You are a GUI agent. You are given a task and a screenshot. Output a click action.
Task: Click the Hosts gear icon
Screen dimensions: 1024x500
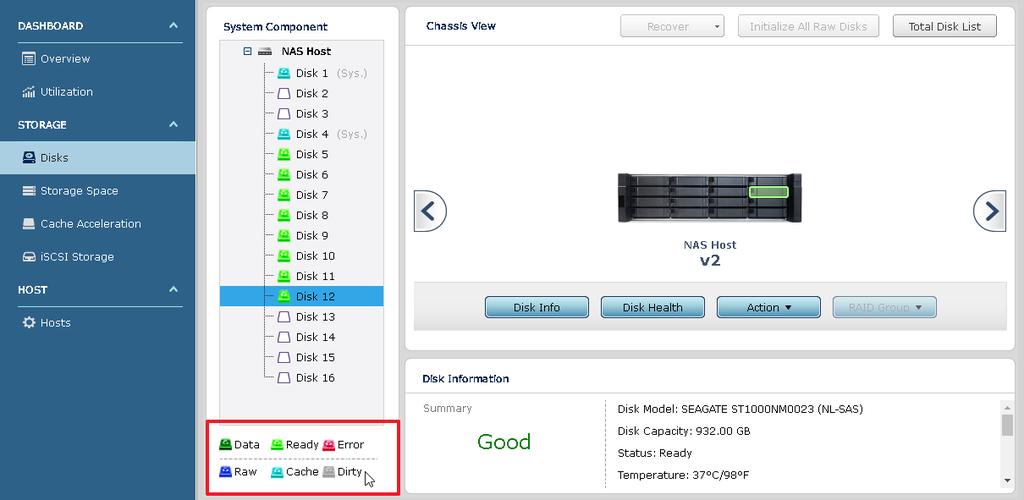tap(29, 322)
